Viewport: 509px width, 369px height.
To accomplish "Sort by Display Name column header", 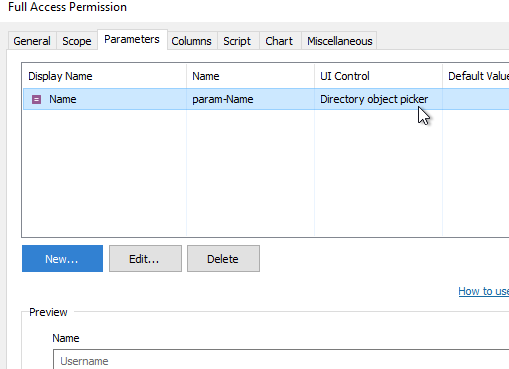I will (x=104, y=76).
